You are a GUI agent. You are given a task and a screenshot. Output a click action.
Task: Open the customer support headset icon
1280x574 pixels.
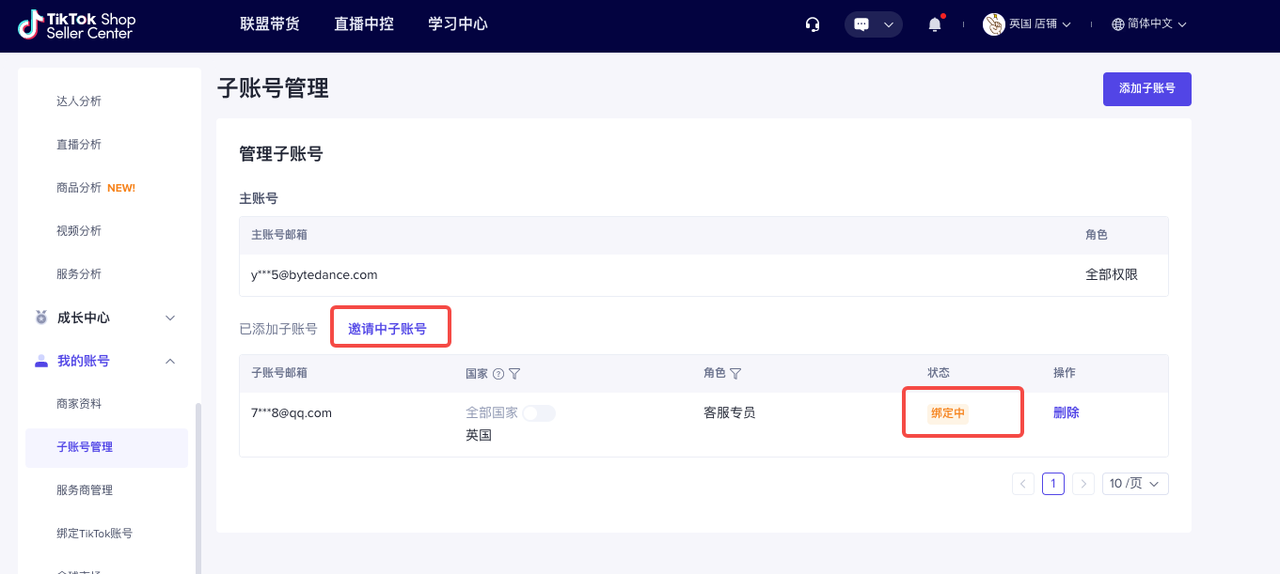(813, 25)
